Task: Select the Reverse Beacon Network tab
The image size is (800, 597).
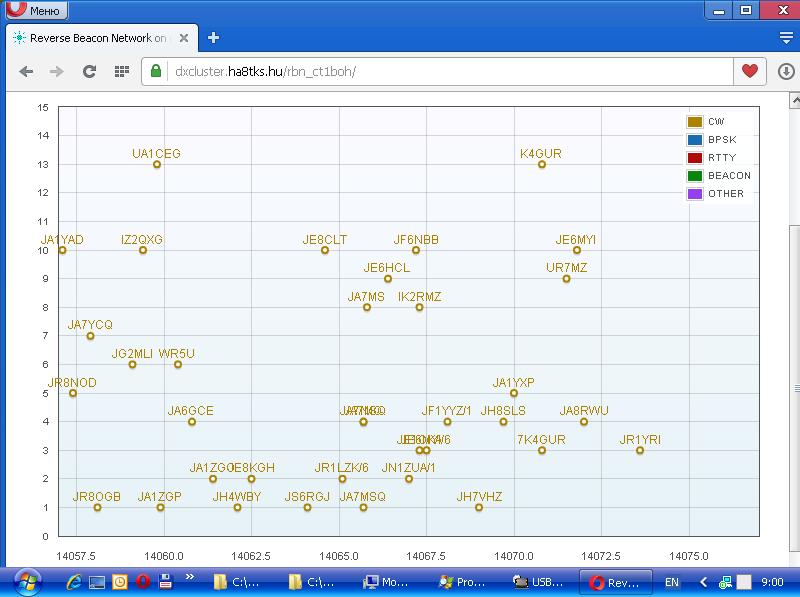Action: tap(102, 38)
